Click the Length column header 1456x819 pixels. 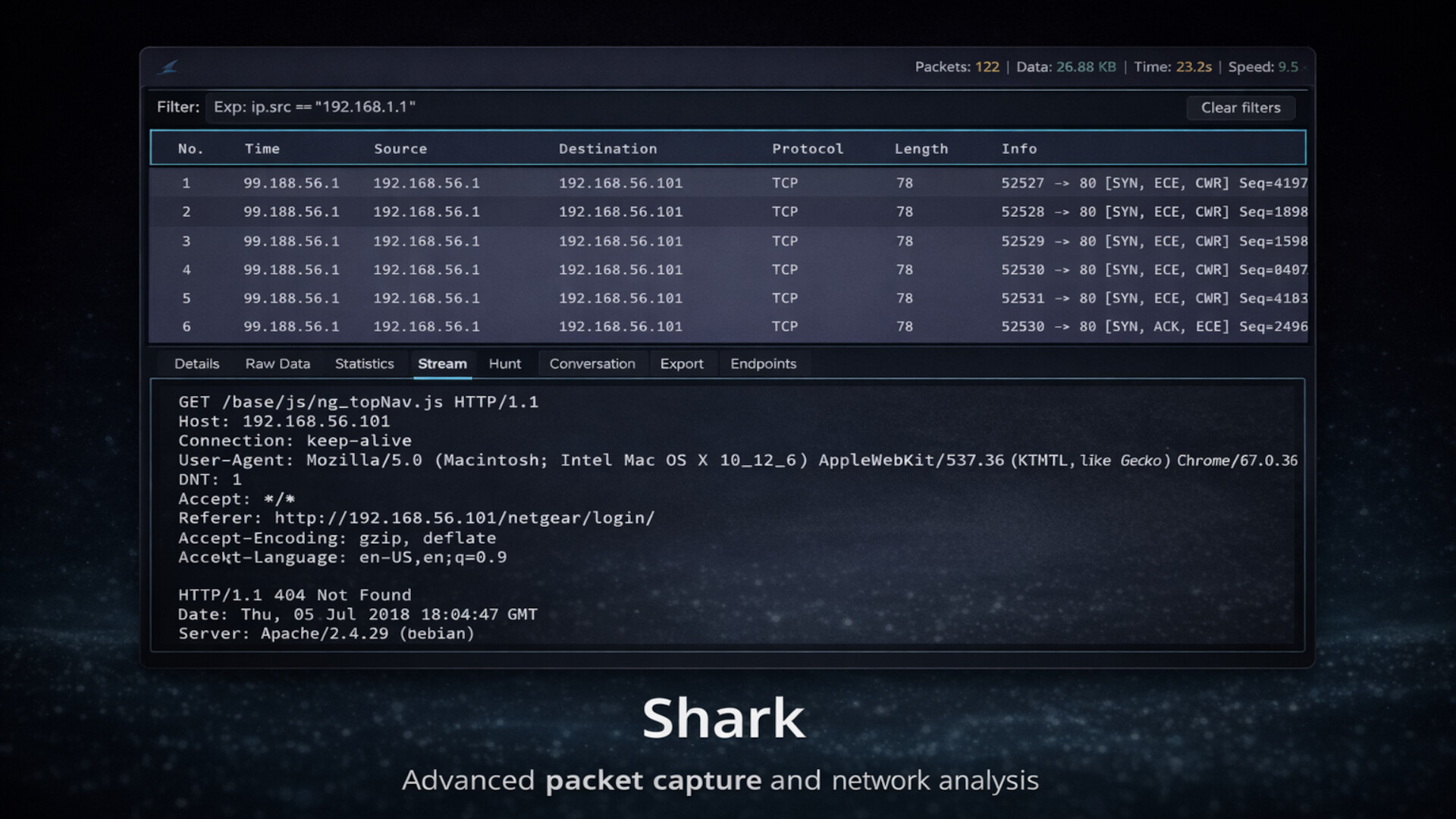point(921,149)
